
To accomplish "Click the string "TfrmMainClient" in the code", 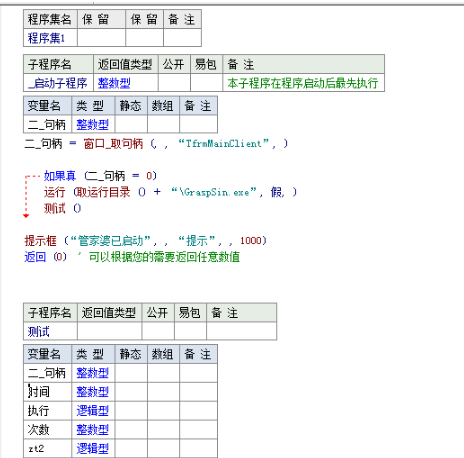I will (224, 144).
